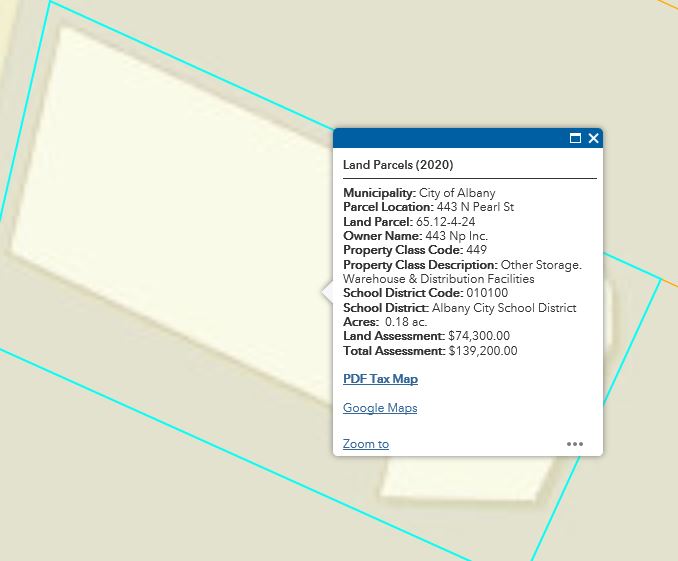
Task: Close the Land Parcels popup
Action: pos(593,139)
